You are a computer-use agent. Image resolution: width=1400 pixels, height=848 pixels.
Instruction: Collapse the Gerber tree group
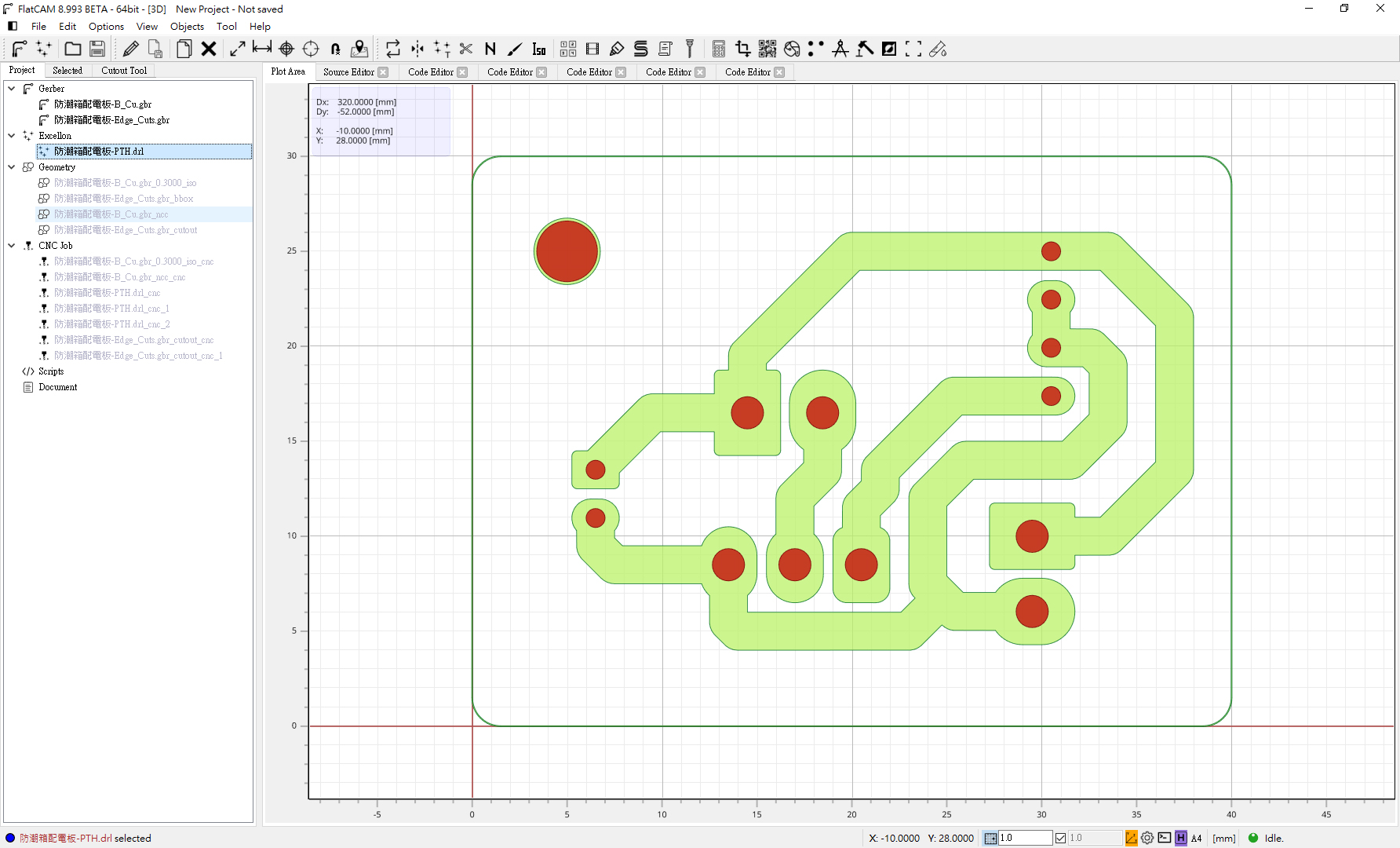click(12, 89)
